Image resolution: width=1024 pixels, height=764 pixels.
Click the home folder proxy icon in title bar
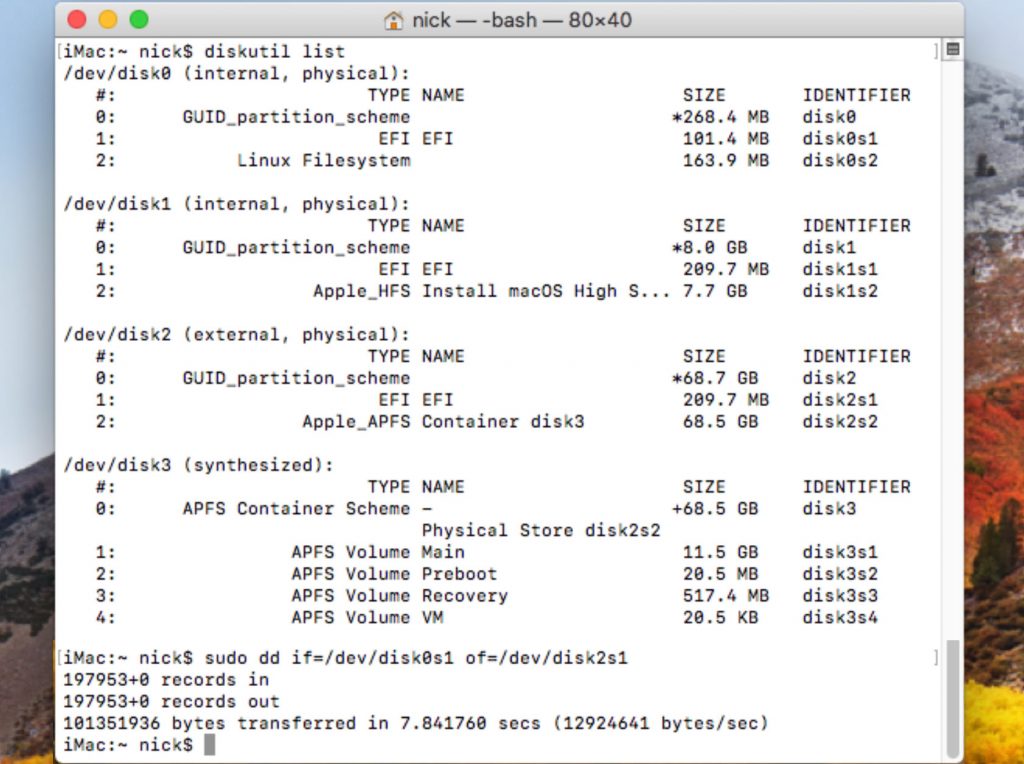coord(394,20)
